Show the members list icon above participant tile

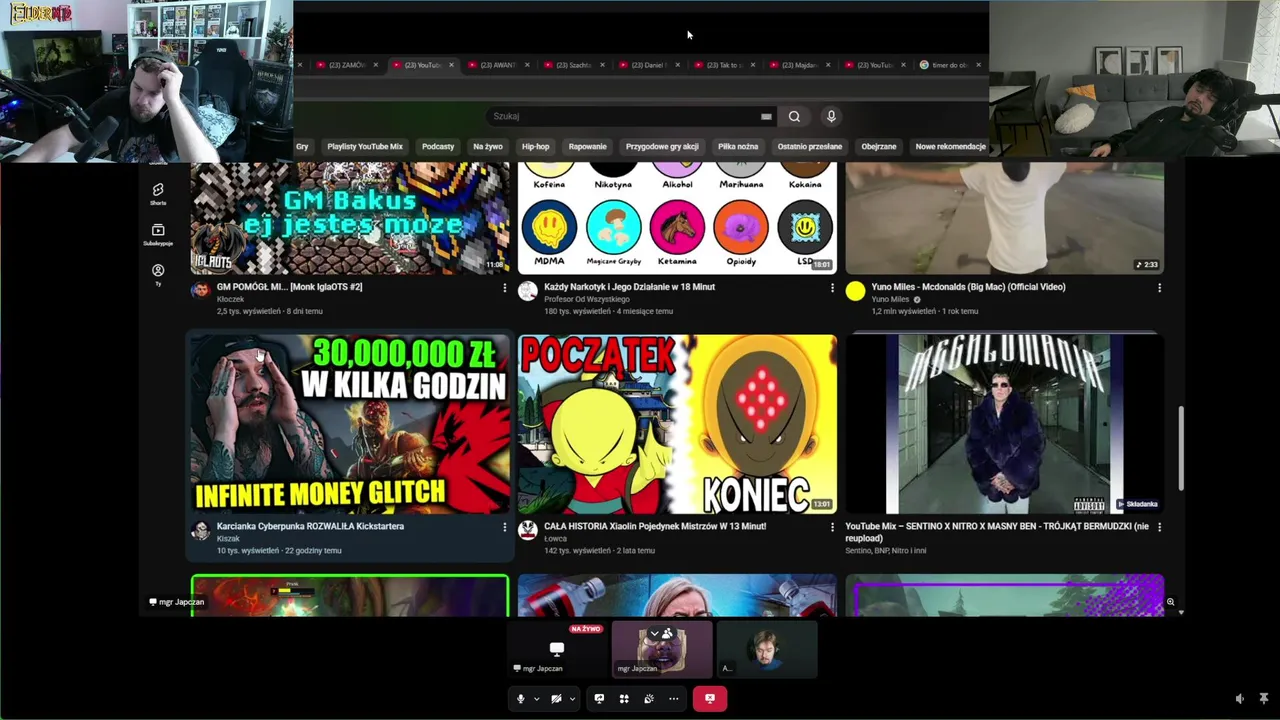click(x=668, y=633)
